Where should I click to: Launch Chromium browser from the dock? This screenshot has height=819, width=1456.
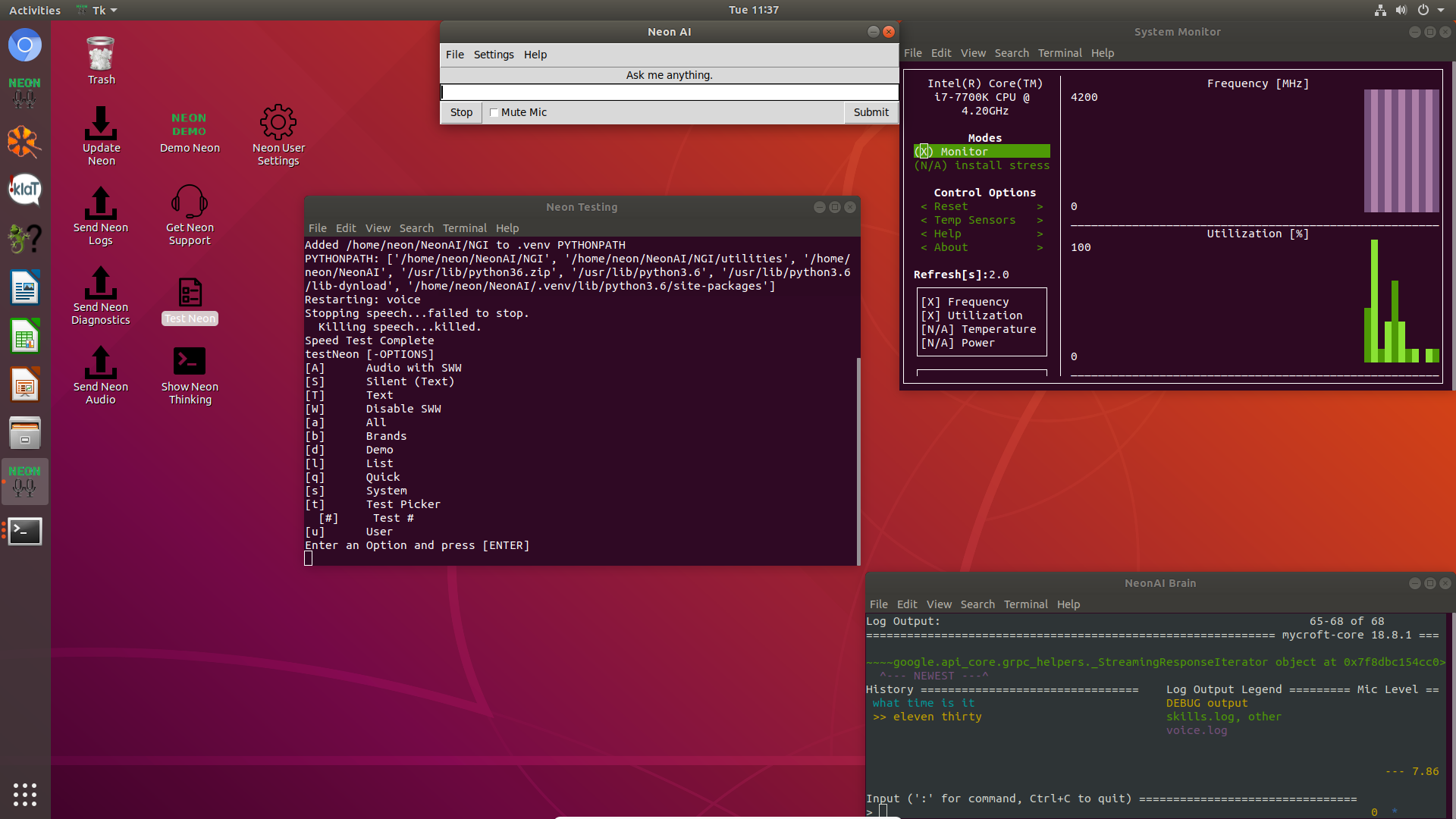25,45
